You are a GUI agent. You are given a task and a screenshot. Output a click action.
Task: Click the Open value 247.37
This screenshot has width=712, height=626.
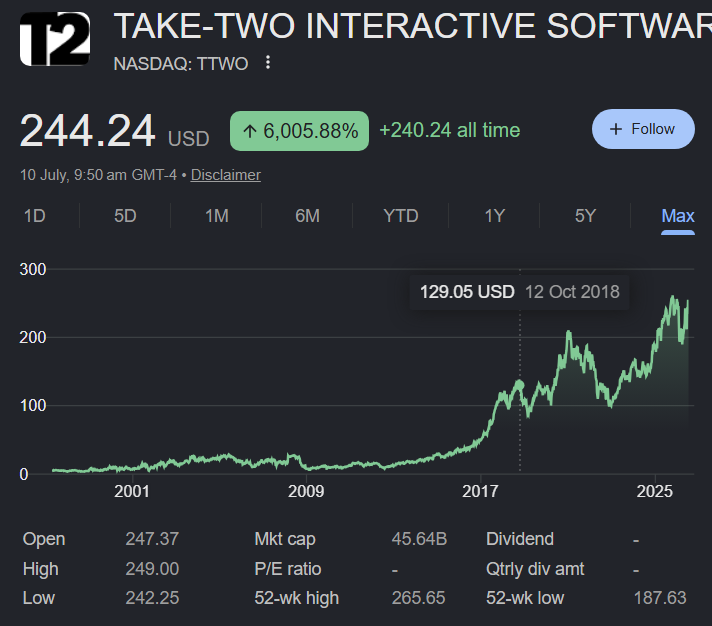tap(152, 539)
